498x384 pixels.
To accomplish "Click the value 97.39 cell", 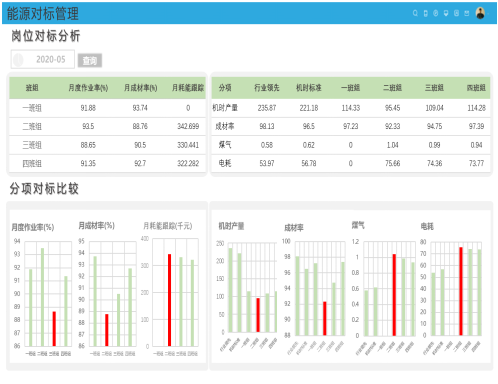I will coord(476,126).
